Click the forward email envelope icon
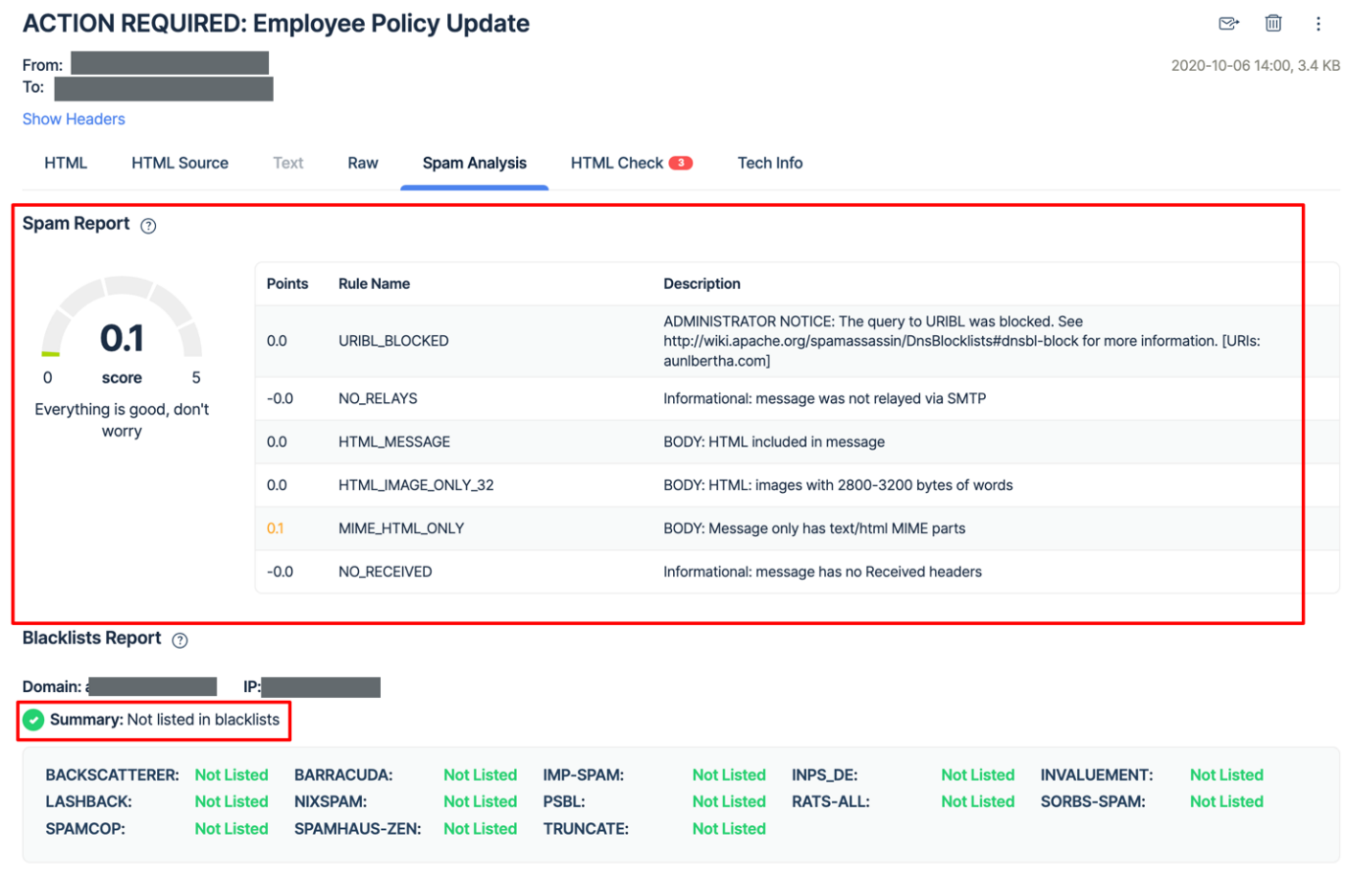Viewport: 1345px width, 896px height. tap(1228, 24)
